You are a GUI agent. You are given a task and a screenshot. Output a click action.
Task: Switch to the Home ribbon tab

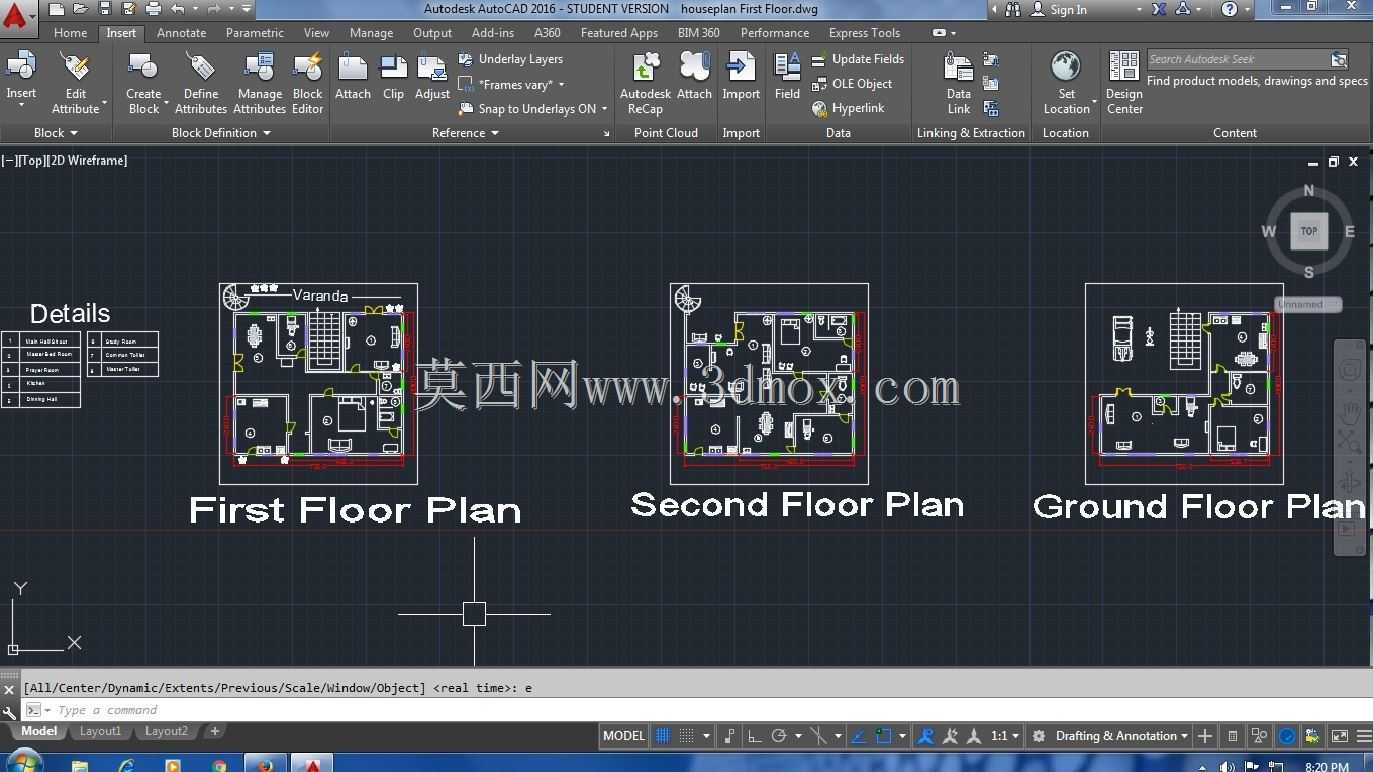click(70, 33)
